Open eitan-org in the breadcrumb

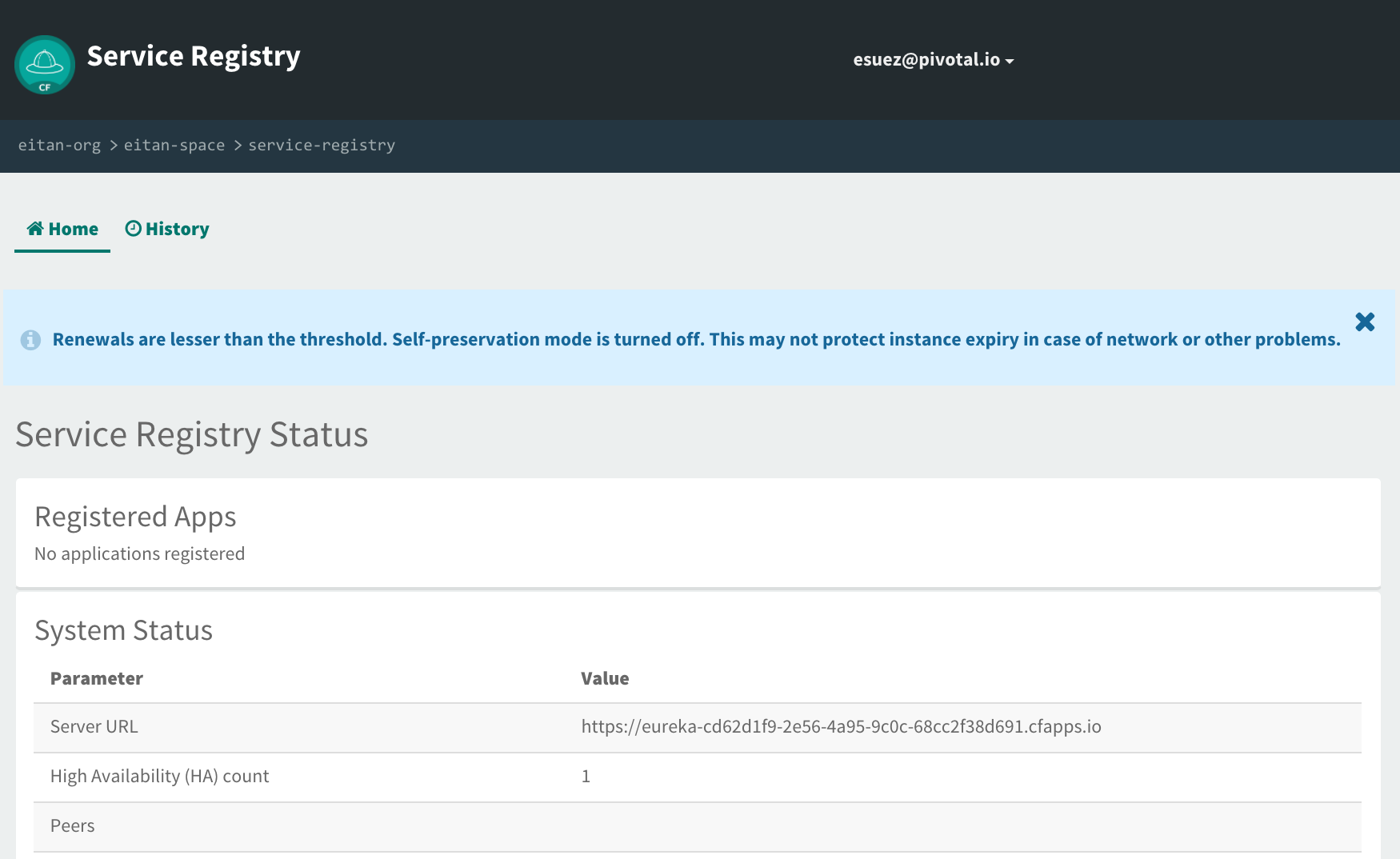[59, 145]
